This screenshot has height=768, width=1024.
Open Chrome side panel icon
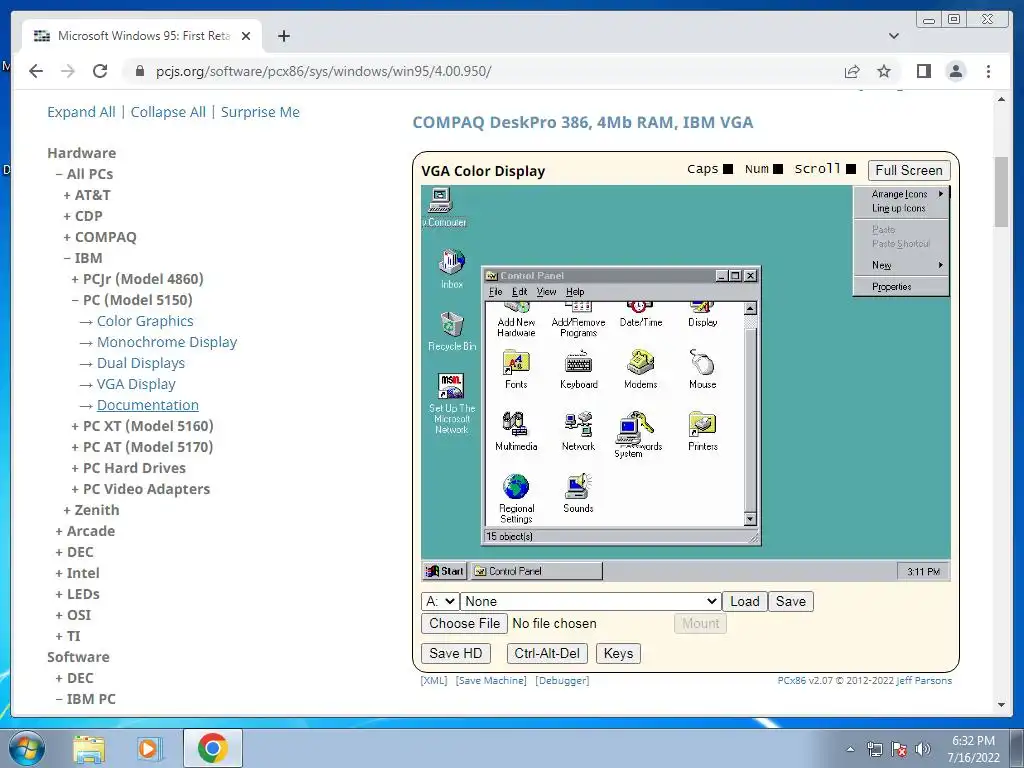(x=923, y=71)
